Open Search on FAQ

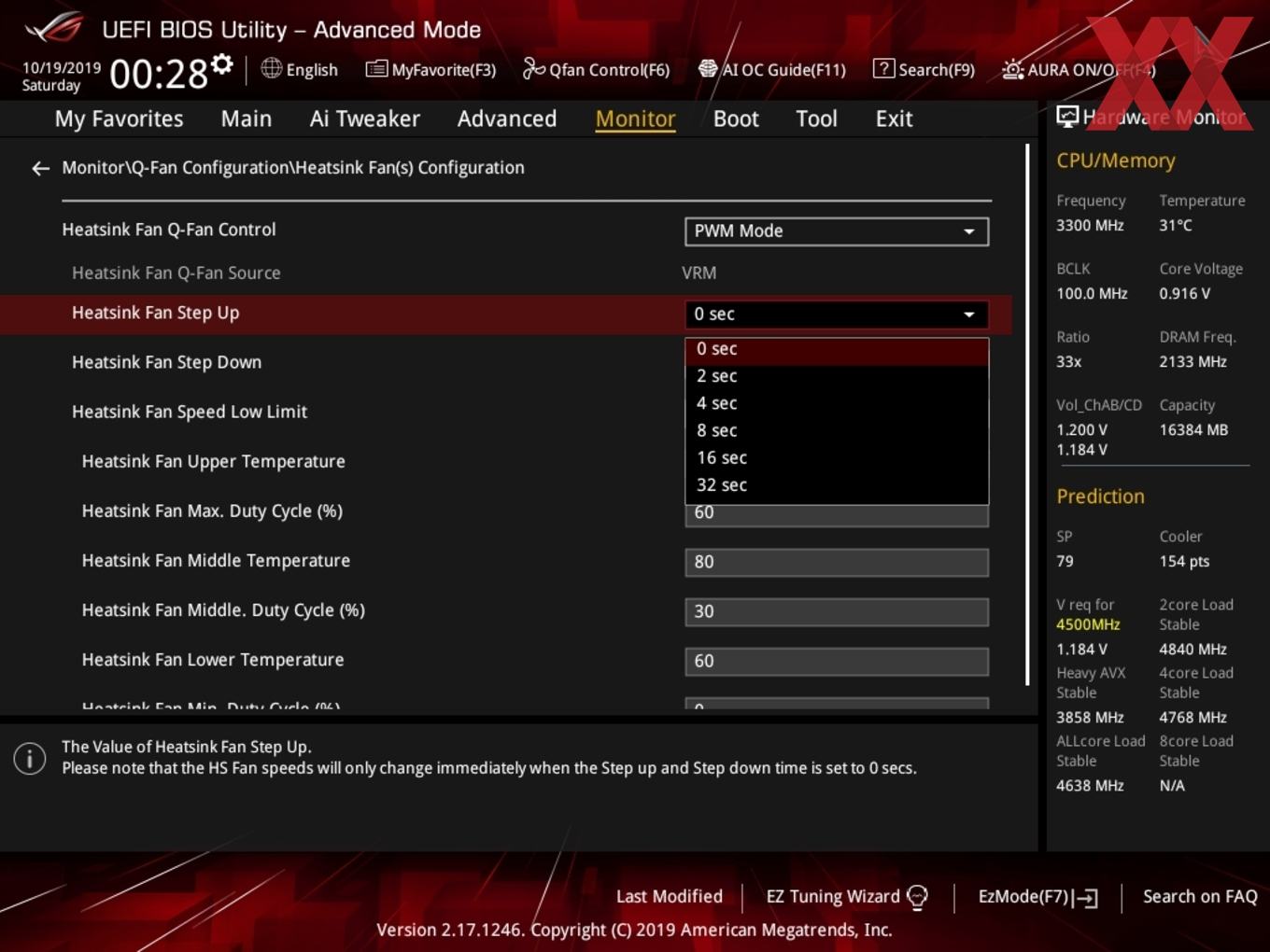pyautogui.click(x=1200, y=897)
